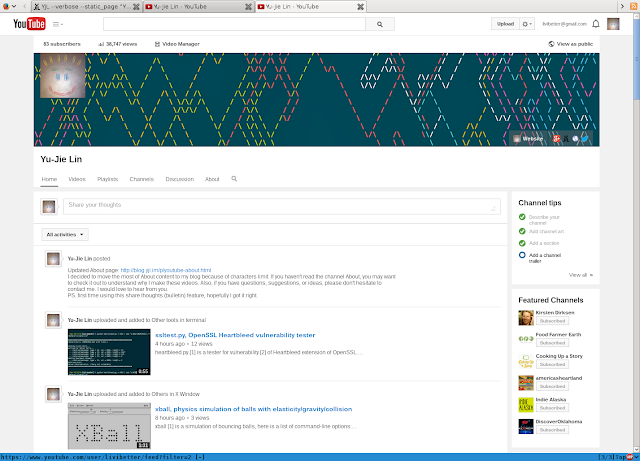Open xball physics simulation video title

(x=253, y=409)
